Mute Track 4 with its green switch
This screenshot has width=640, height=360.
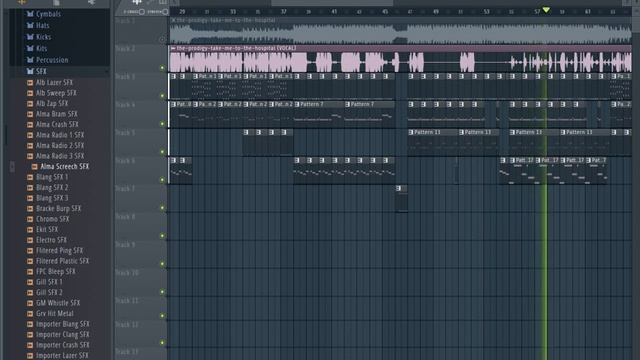tap(162, 124)
